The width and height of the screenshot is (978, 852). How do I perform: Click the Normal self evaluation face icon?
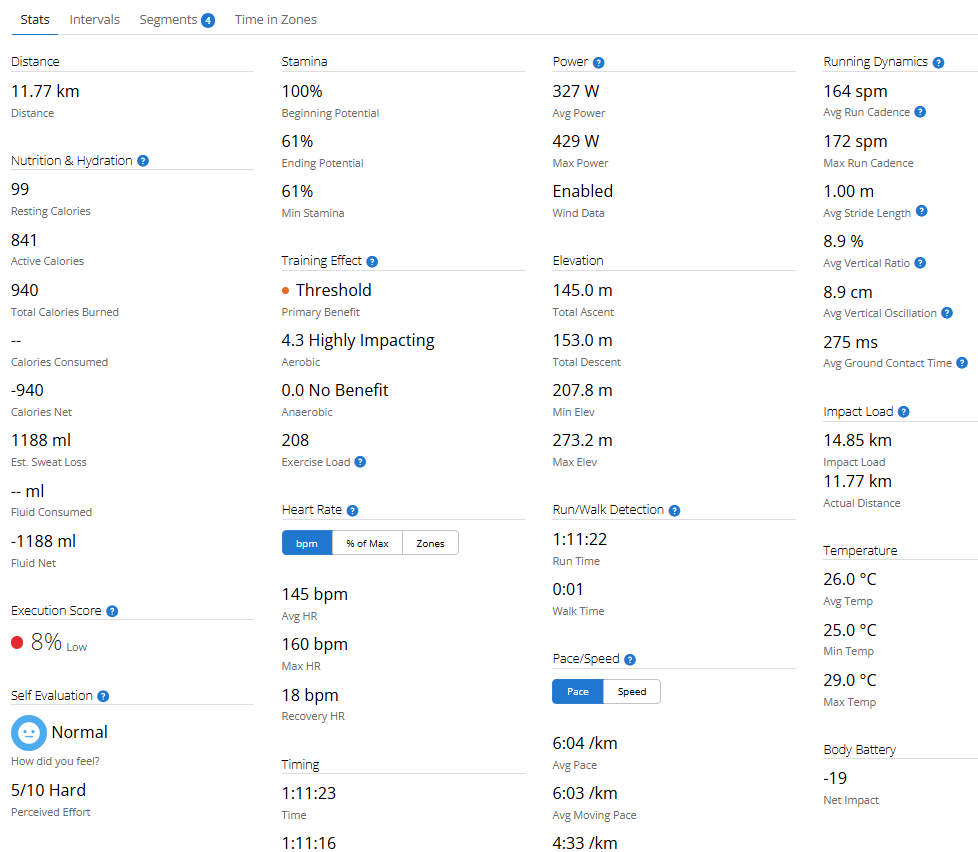(x=29, y=733)
